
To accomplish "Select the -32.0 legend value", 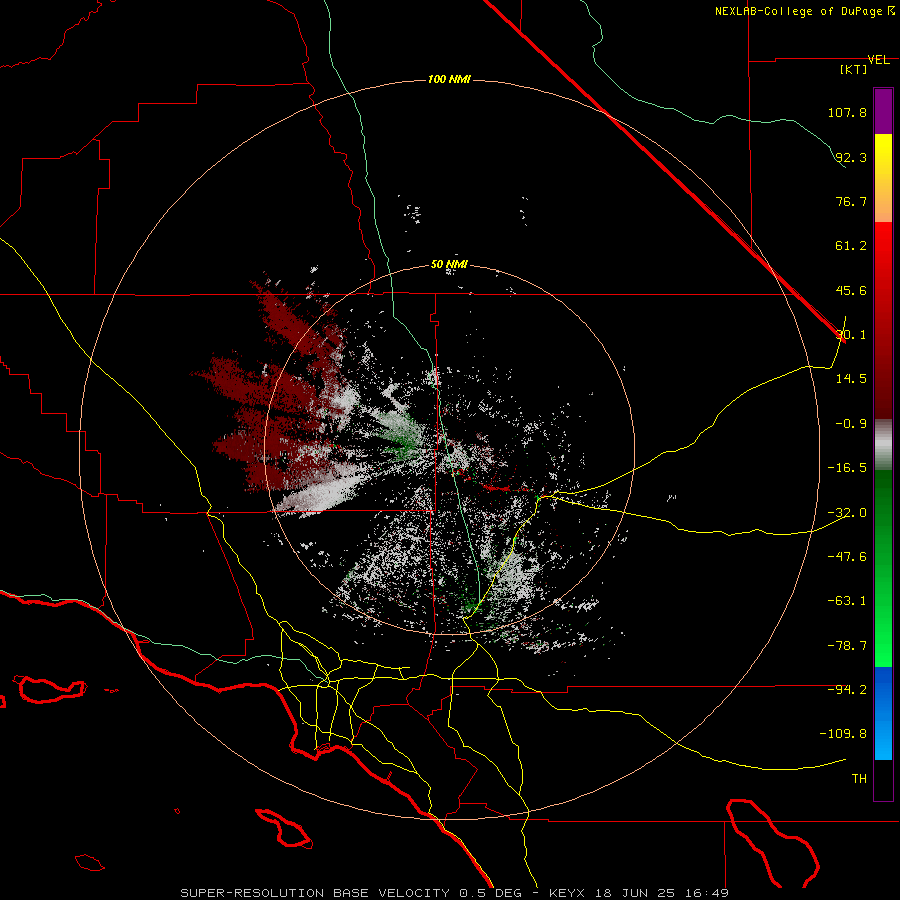I will pos(847,513).
